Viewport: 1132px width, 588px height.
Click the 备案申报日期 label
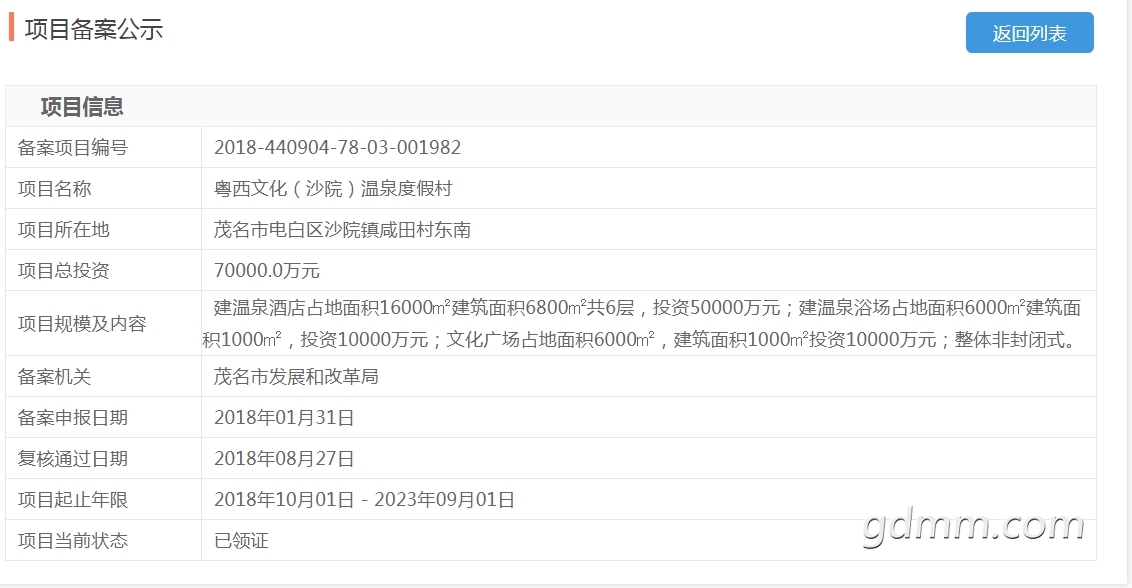click(x=73, y=418)
